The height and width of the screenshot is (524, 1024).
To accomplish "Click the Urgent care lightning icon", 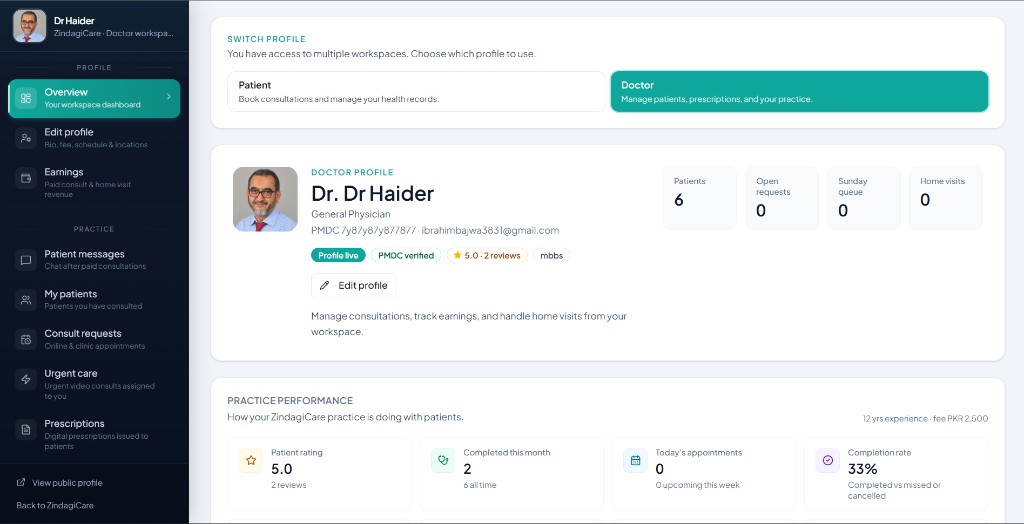I will click(26, 379).
